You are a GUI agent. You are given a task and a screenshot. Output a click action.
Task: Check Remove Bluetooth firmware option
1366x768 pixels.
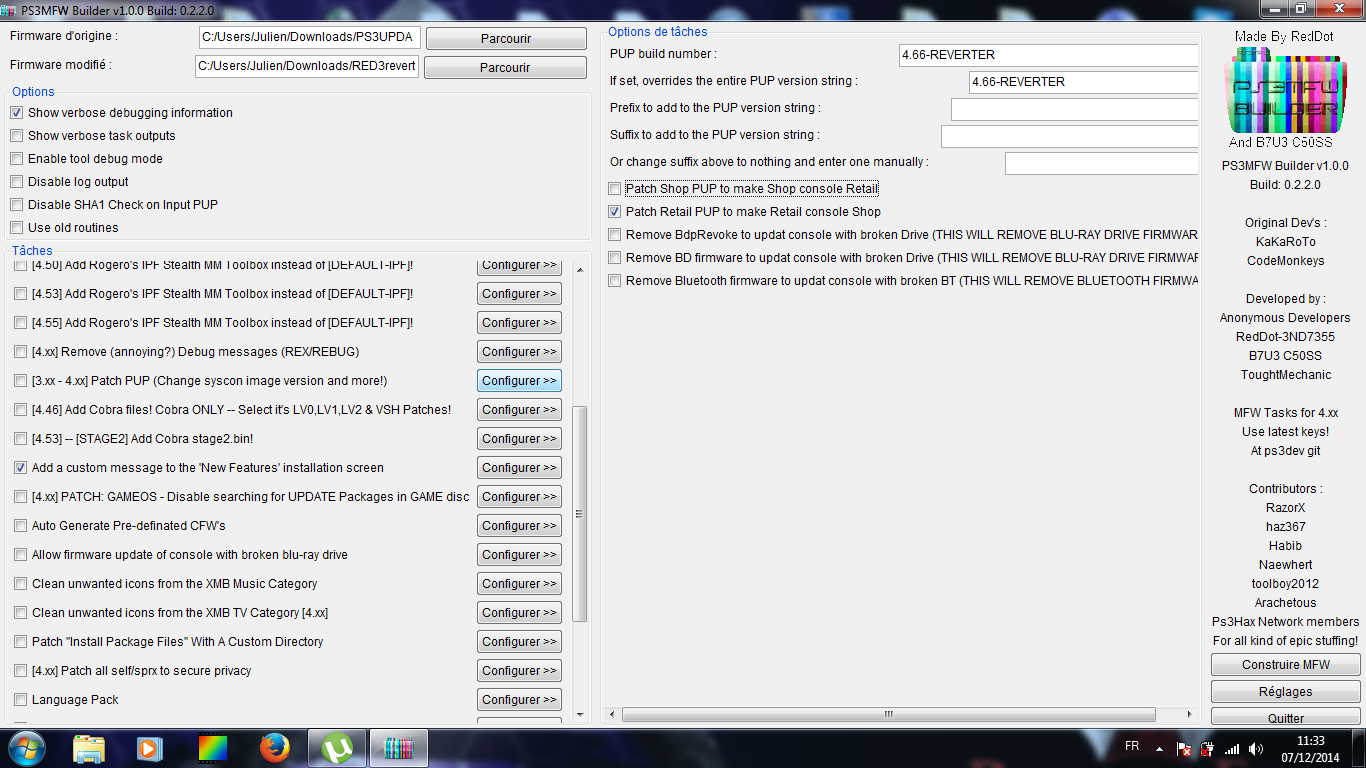coord(614,281)
